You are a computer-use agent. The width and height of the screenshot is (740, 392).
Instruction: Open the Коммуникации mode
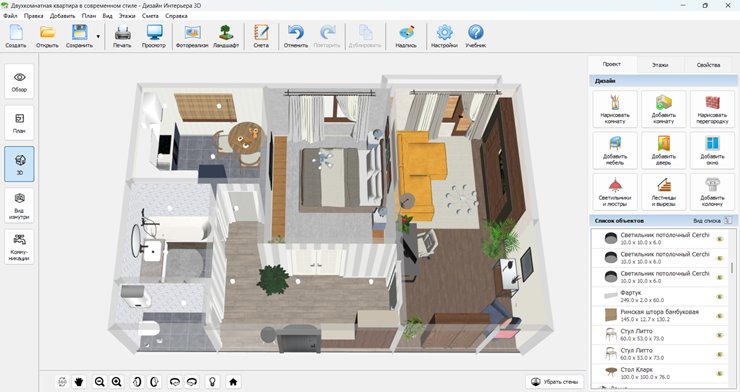coord(19,247)
